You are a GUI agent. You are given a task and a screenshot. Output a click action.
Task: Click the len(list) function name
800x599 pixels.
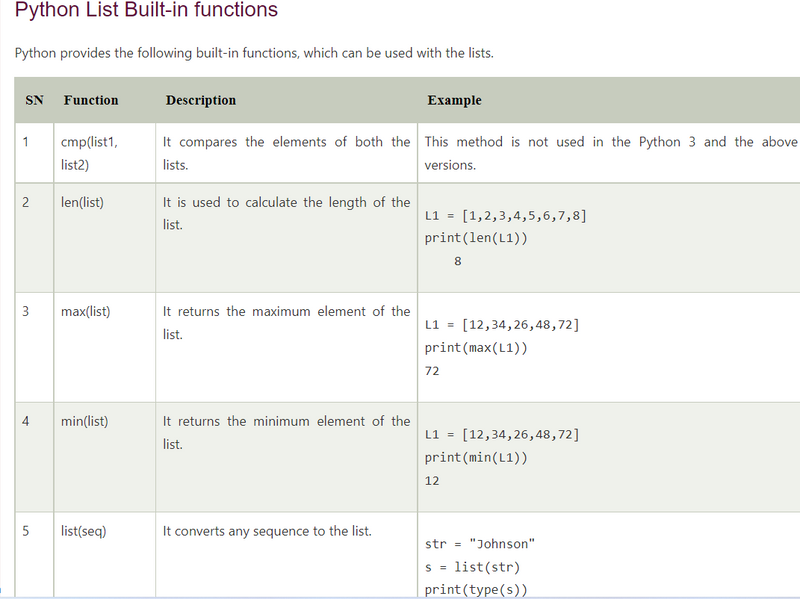tap(82, 202)
